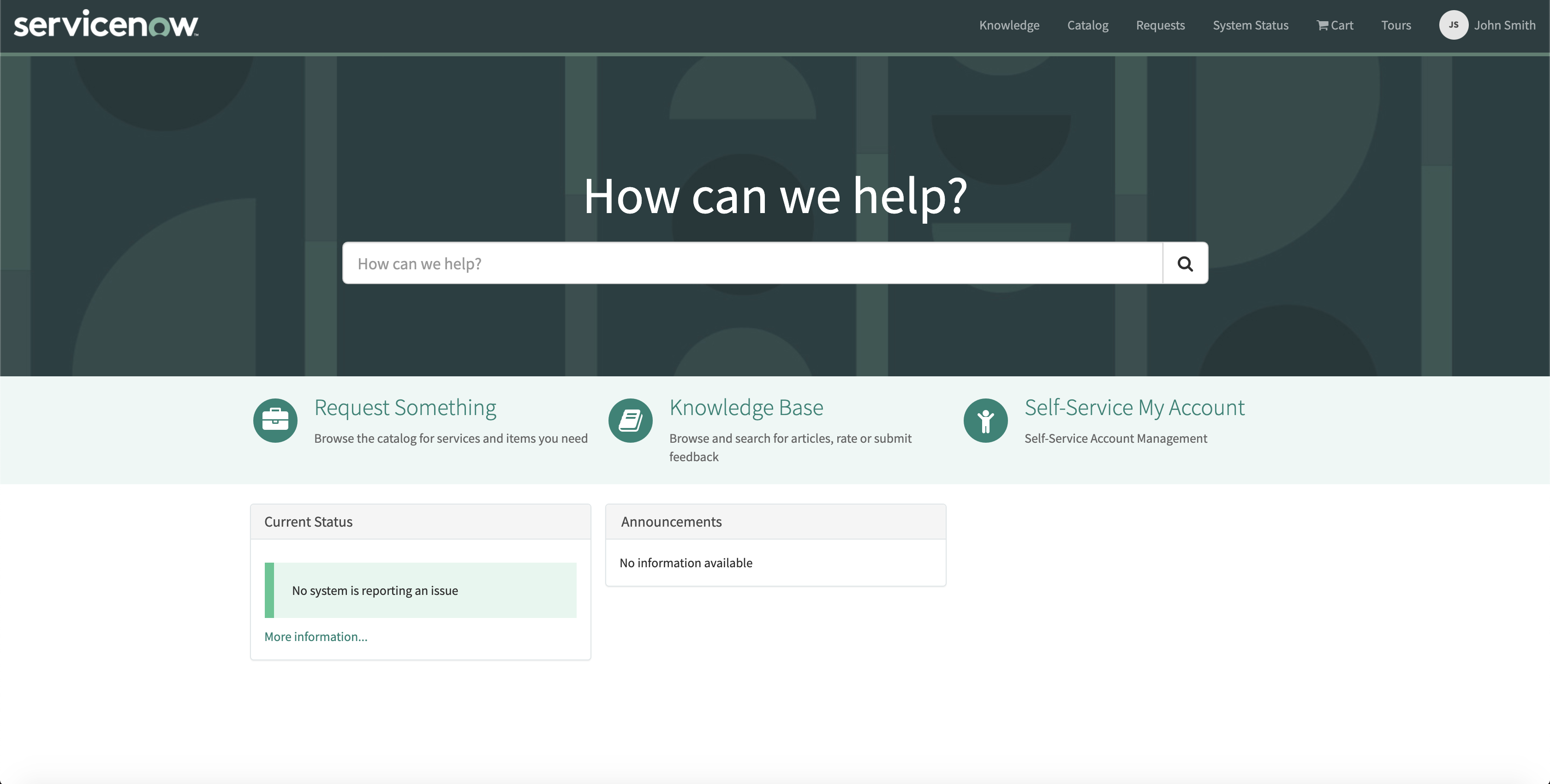Click the ServiceNow logo

click(x=106, y=25)
